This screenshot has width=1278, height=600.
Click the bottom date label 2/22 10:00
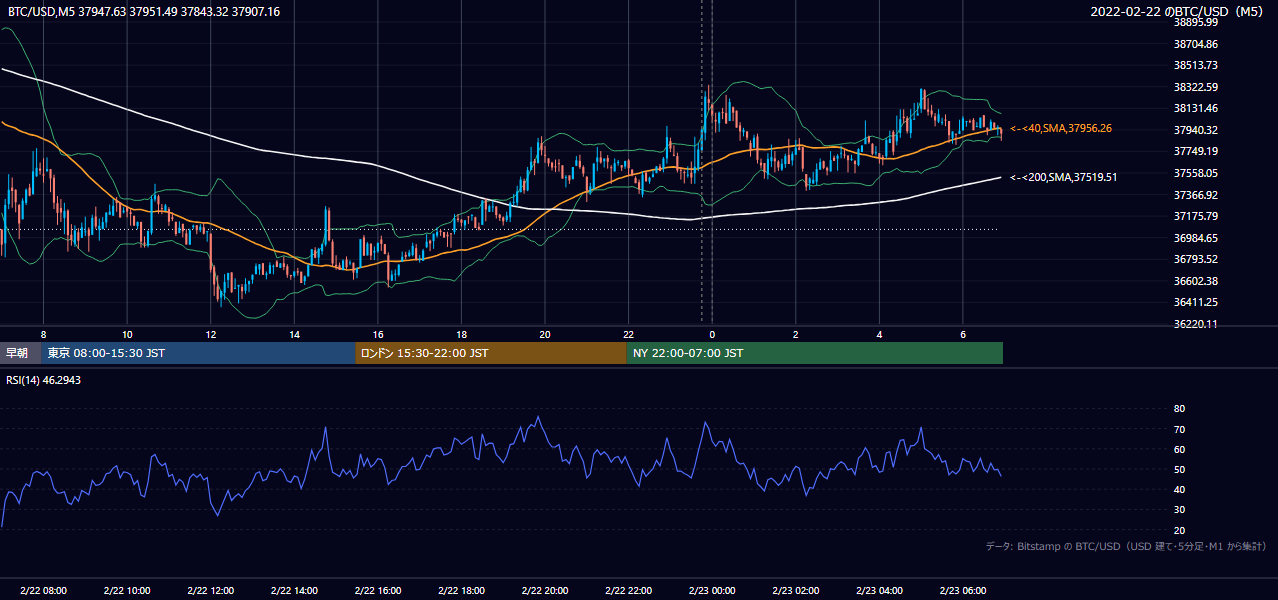tap(127, 591)
